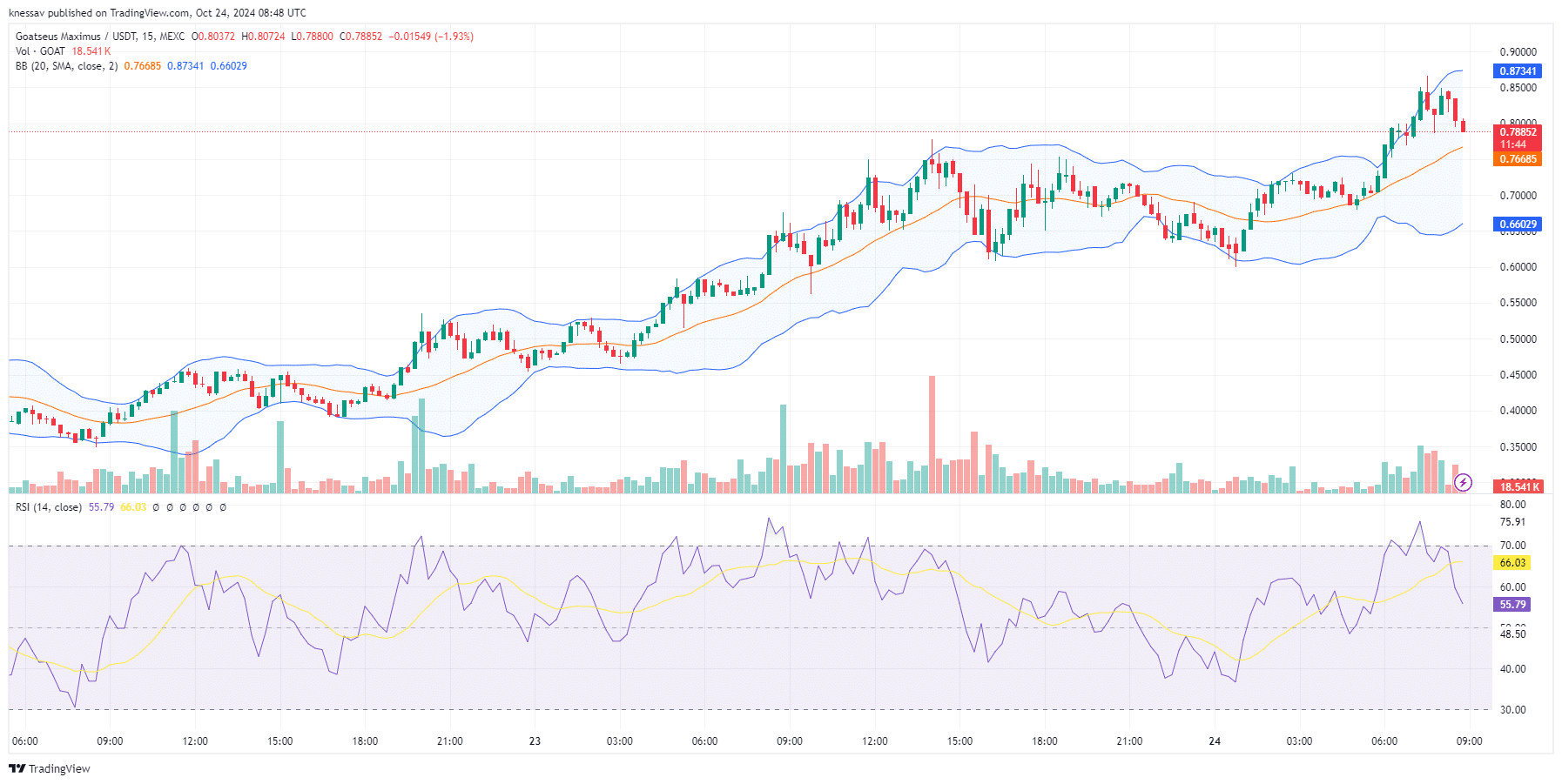The width and height of the screenshot is (1562, 784).
Task: Click the 0.90000 price scale label
Action: [x=1518, y=52]
